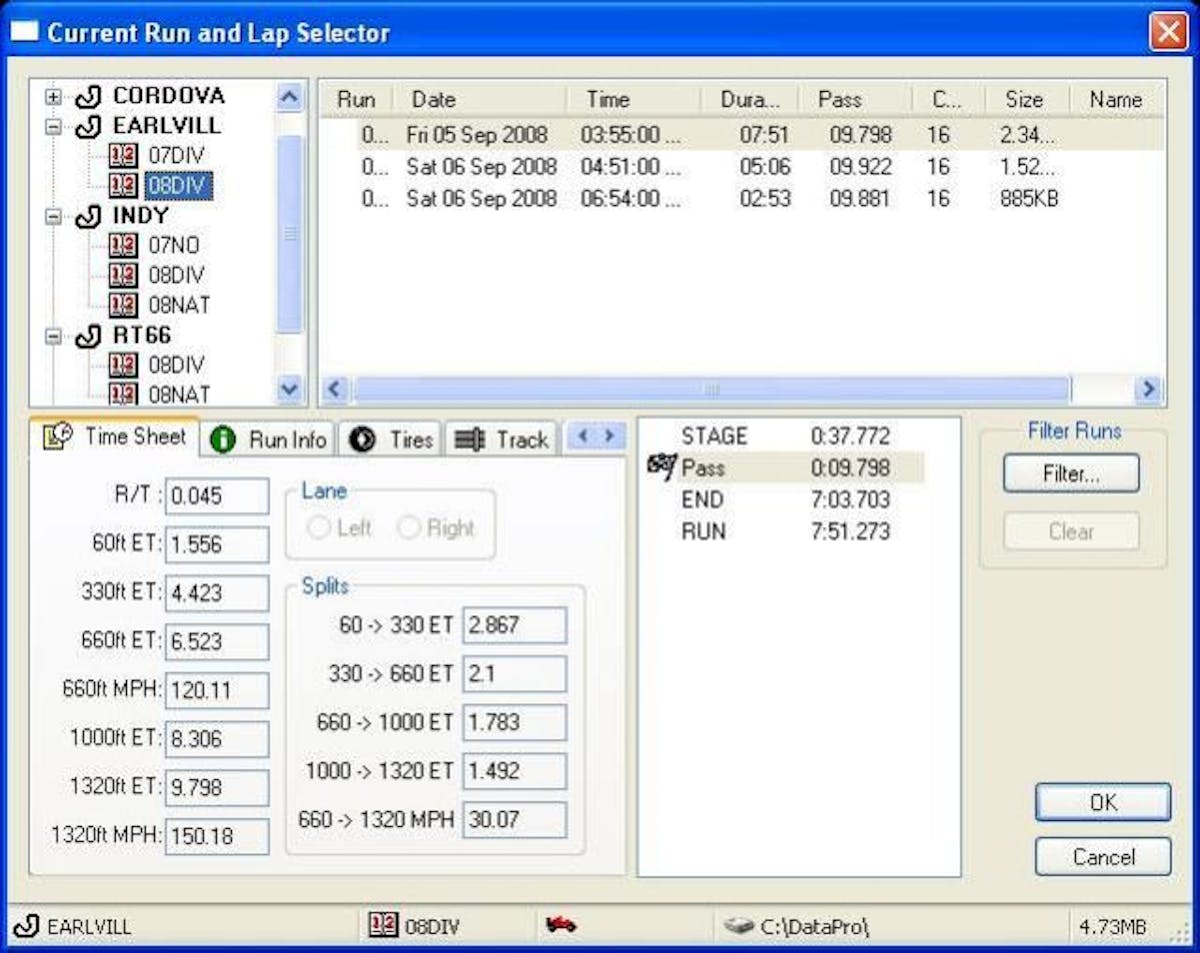The width and height of the screenshot is (1200, 953).
Task: Click the 07DIV event icon under EARLVILL
Action: pos(123,156)
